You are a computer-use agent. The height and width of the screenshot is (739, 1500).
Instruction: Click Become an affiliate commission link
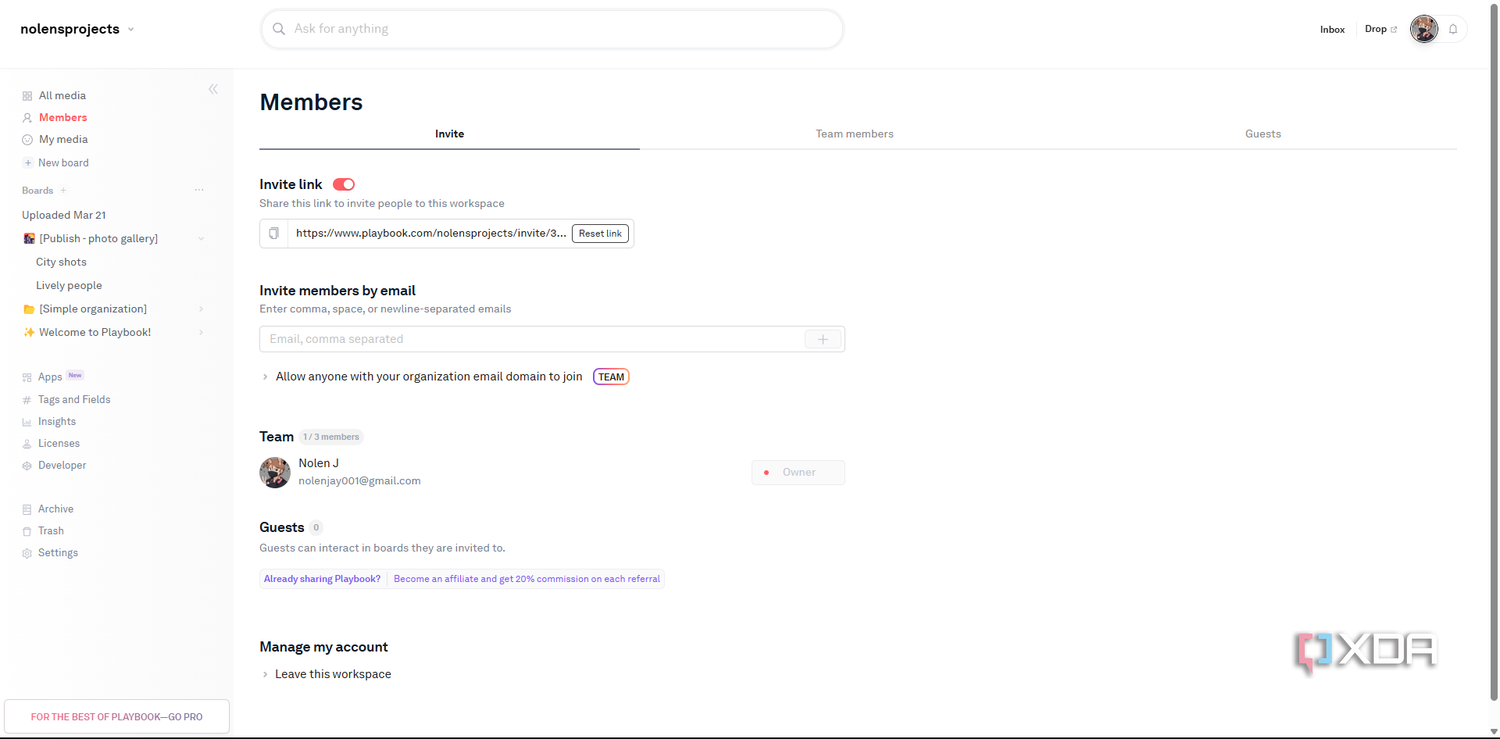tap(527, 579)
